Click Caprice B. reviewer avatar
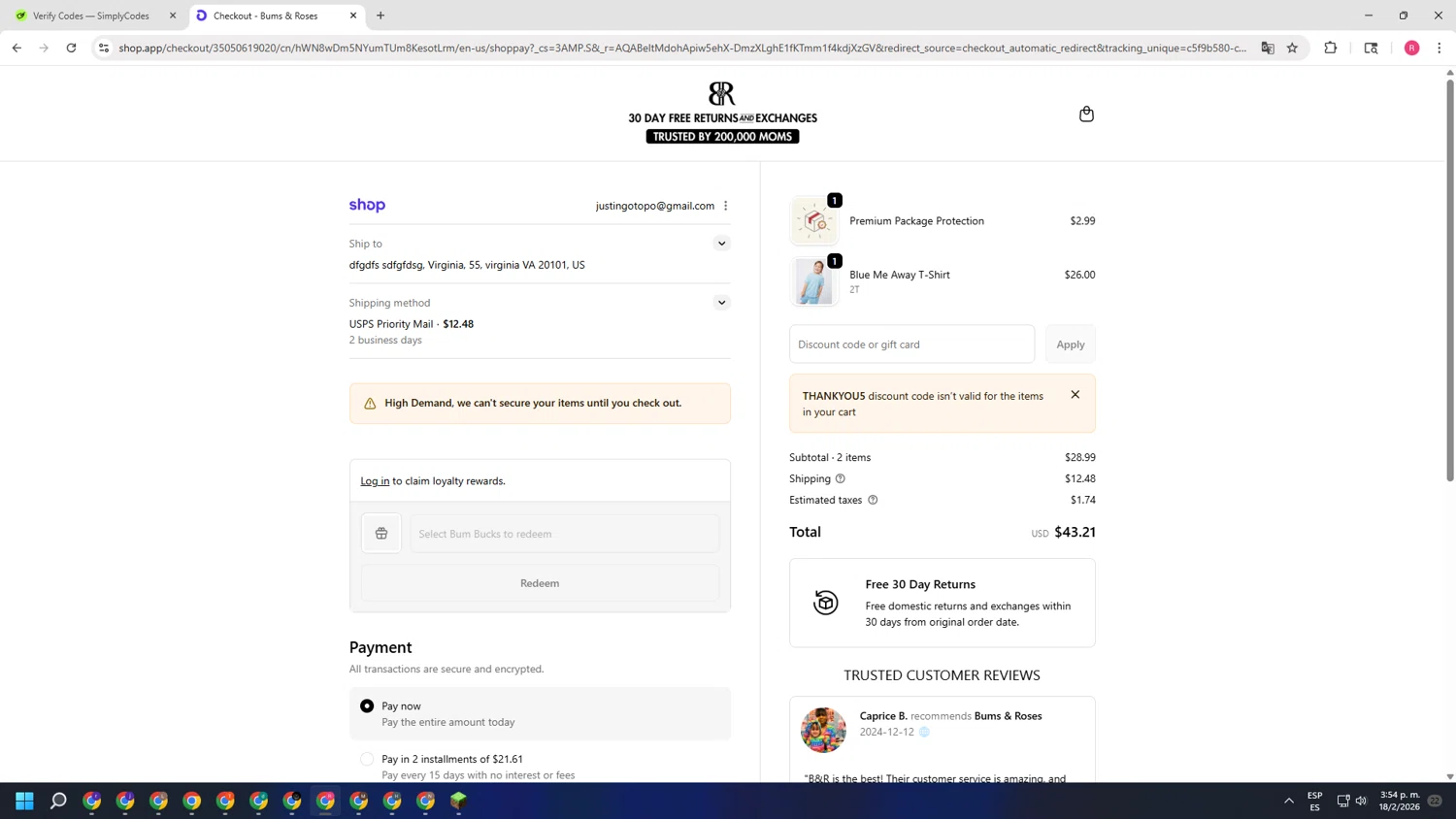This screenshot has height=819, width=1456. (823, 730)
